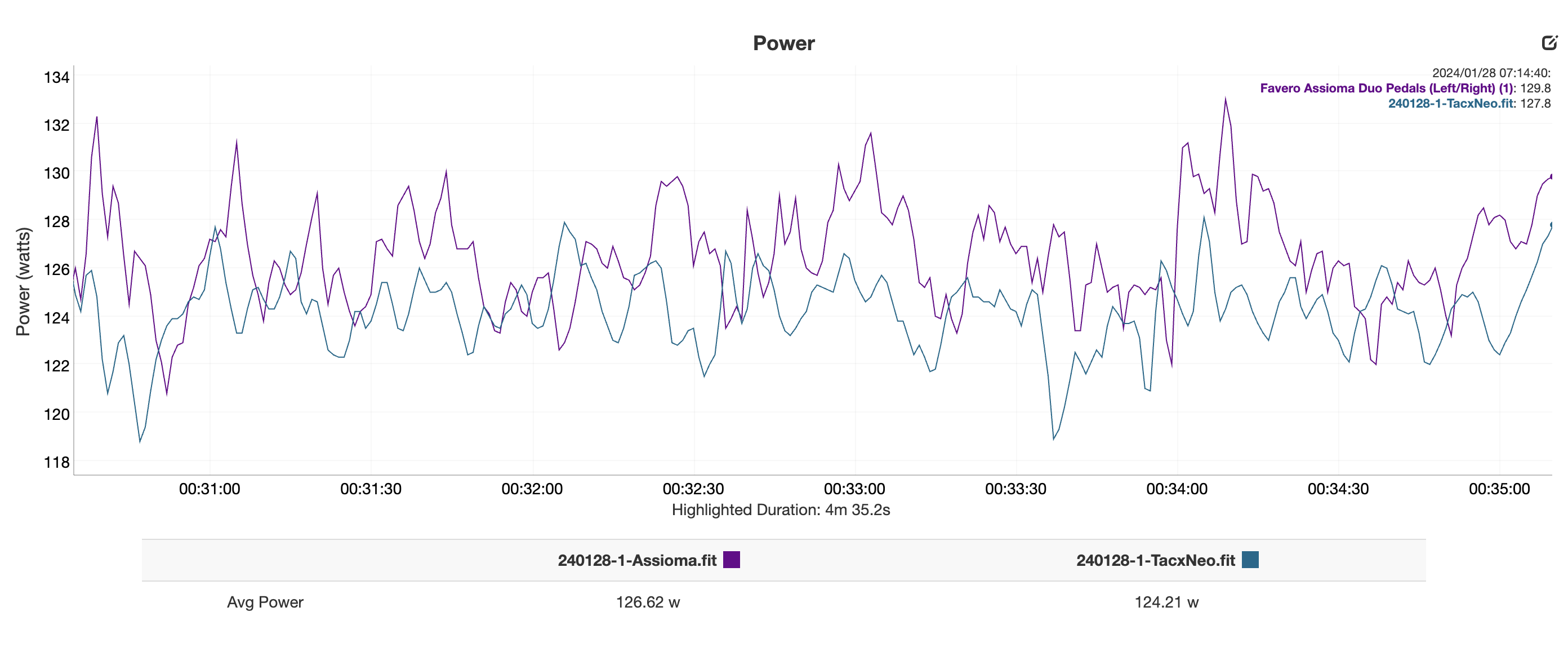Click the 124.21 w average value
The image size is (1568, 647).
1166,602
